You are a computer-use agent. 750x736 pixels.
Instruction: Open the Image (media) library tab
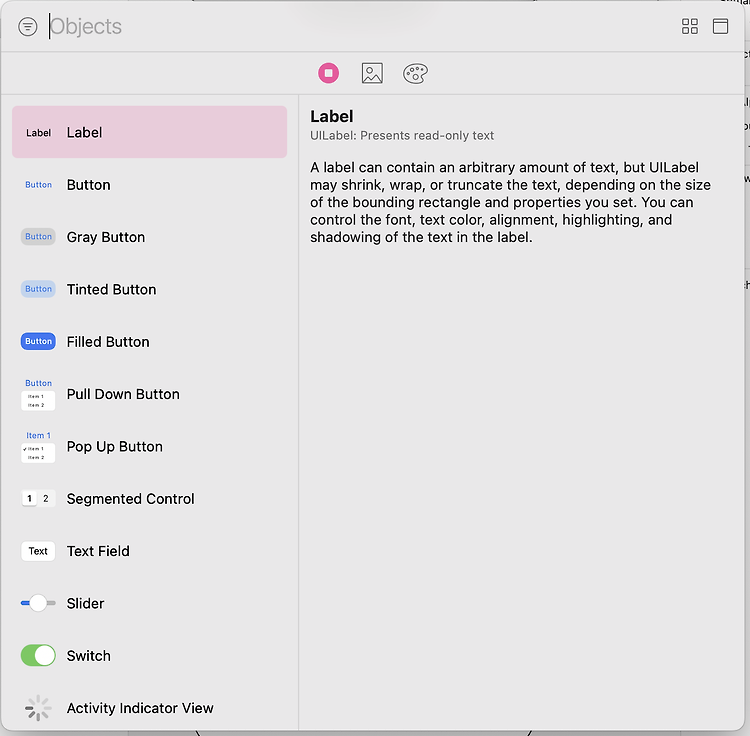(x=372, y=73)
